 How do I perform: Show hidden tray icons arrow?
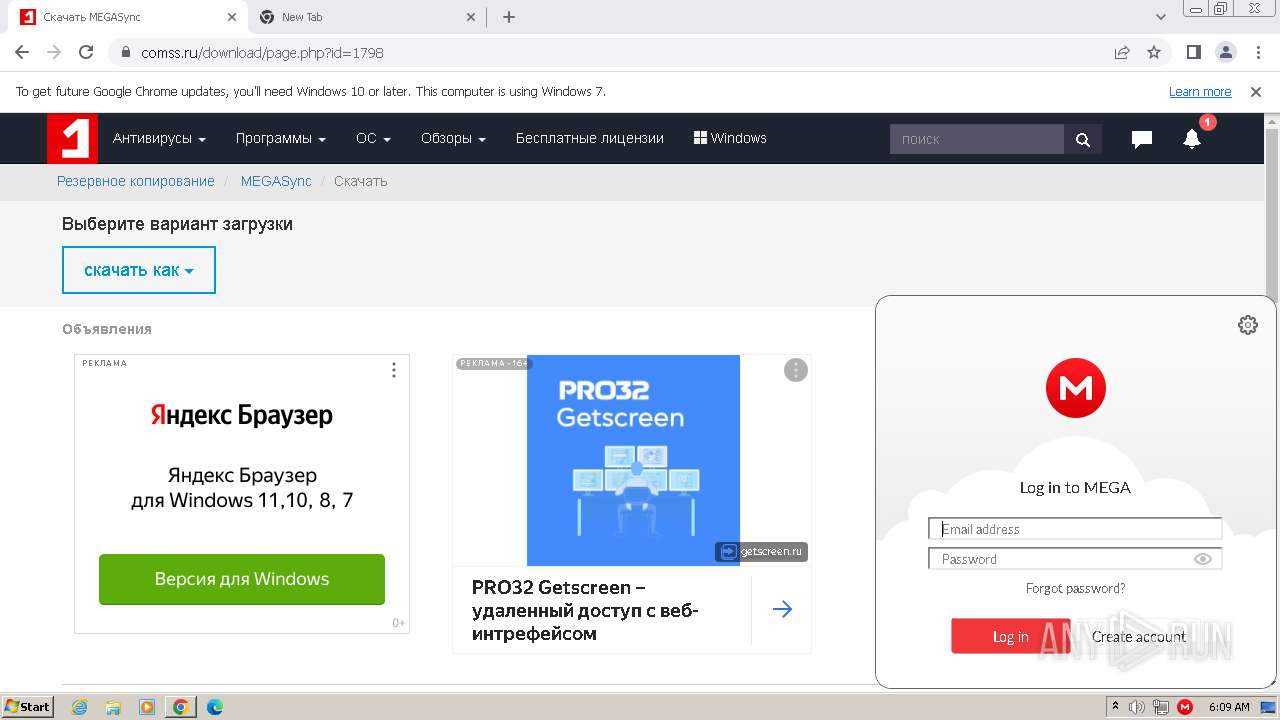(1115, 707)
